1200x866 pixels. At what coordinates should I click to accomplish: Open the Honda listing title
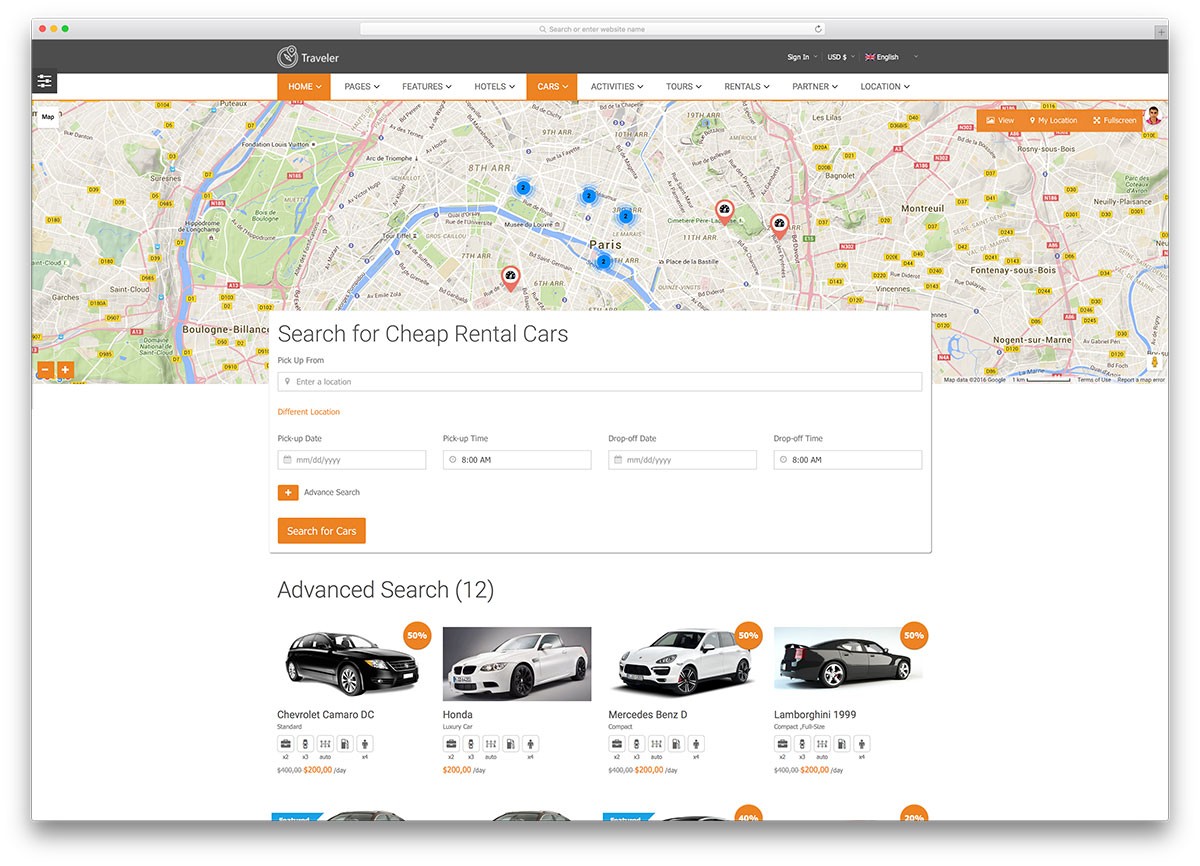point(458,715)
